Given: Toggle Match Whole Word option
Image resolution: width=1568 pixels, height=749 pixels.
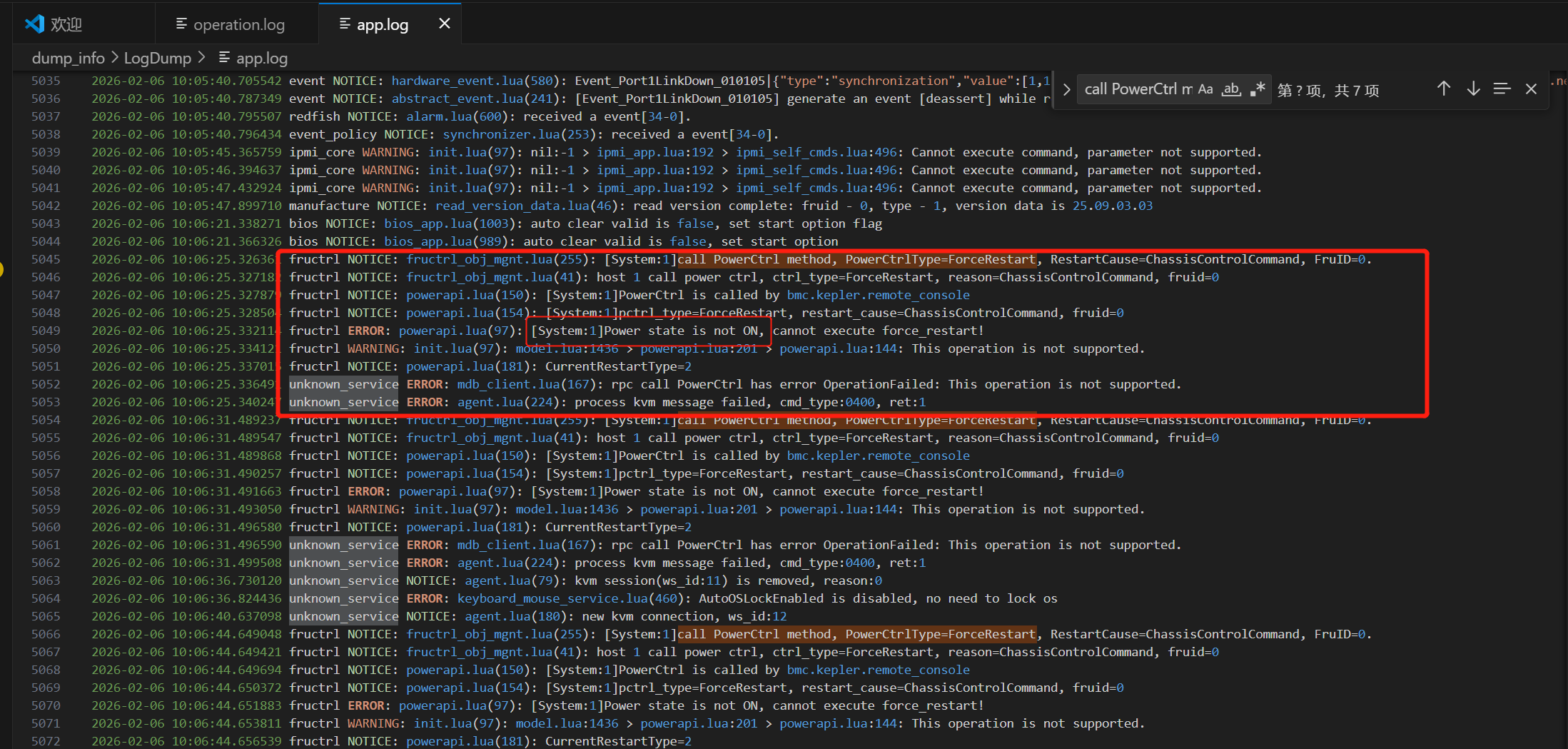Looking at the screenshot, I should coord(1231,89).
